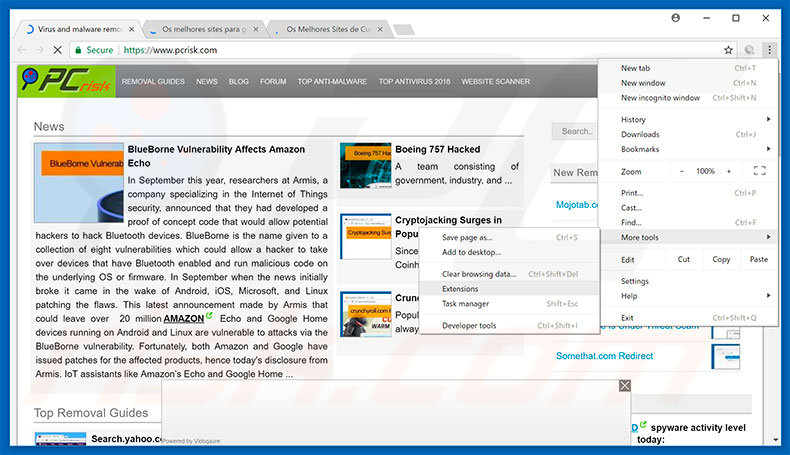Screen dimensions: 790x455
Task: Click the address bar URL
Action: (170, 50)
